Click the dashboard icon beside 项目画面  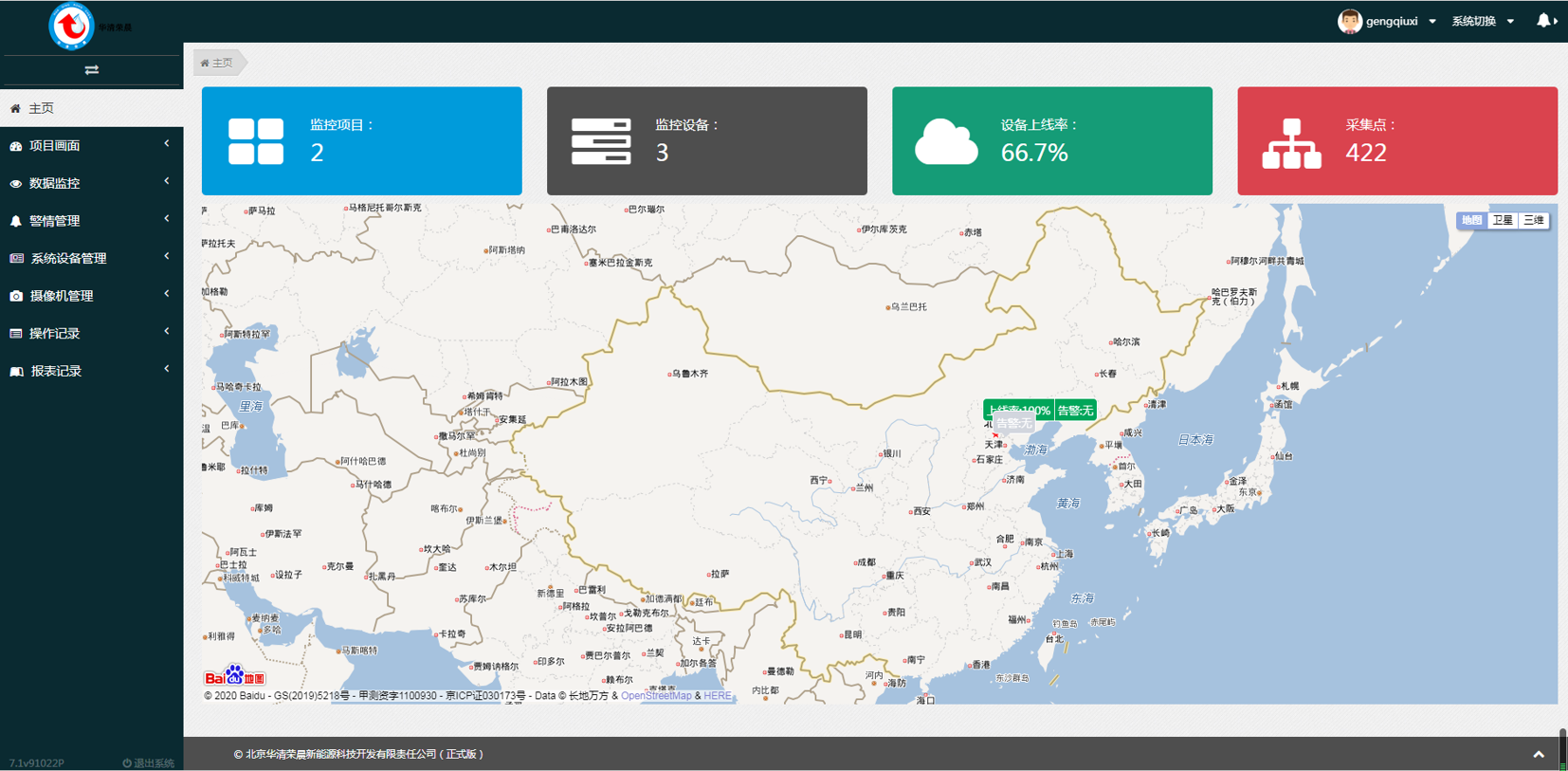tap(16, 146)
